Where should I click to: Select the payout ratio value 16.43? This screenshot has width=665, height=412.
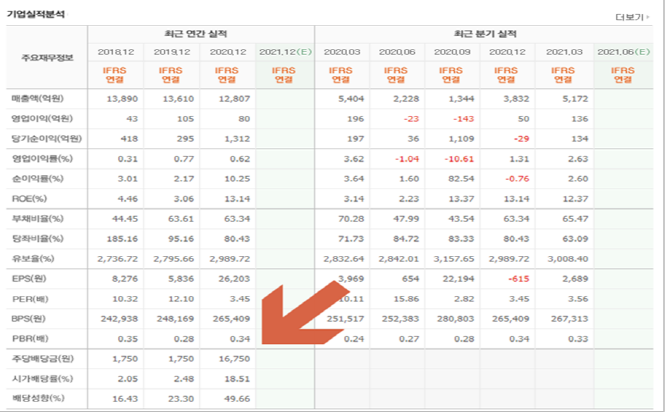point(125,398)
